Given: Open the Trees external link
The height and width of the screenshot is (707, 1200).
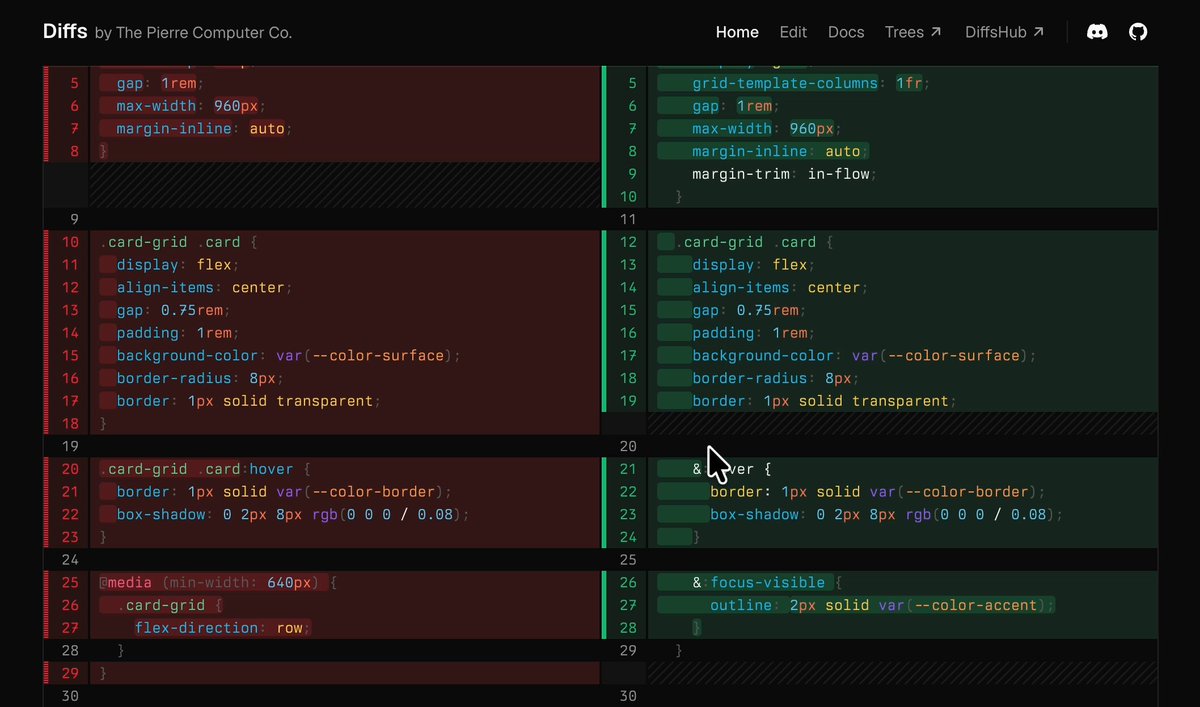Looking at the screenshot, I should [x=913, y=32].
